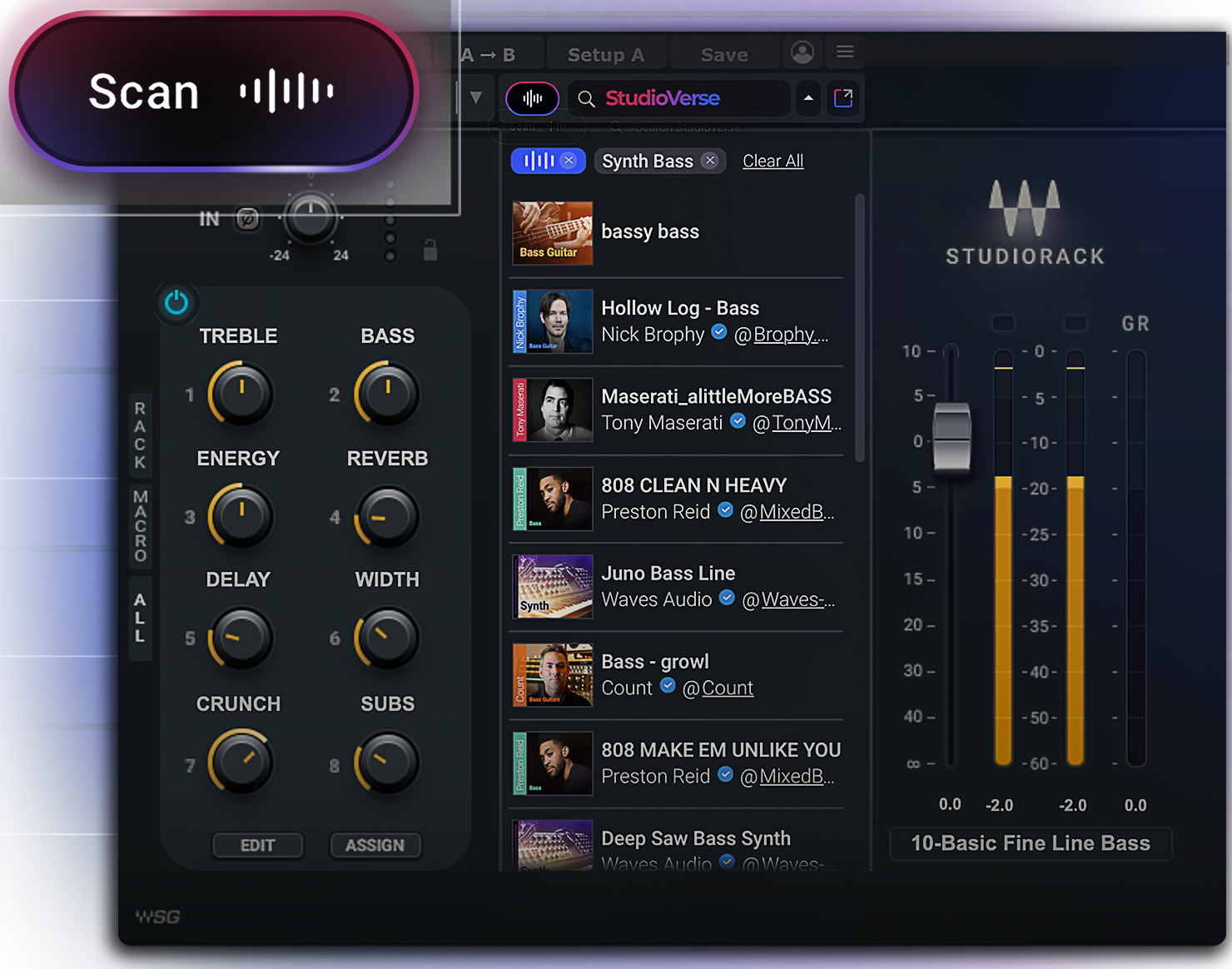Viewport: 1232px width, 969px height.
Task: Select the Juno Bass Line preset thumbnail
Action: [x=553, y=587]
